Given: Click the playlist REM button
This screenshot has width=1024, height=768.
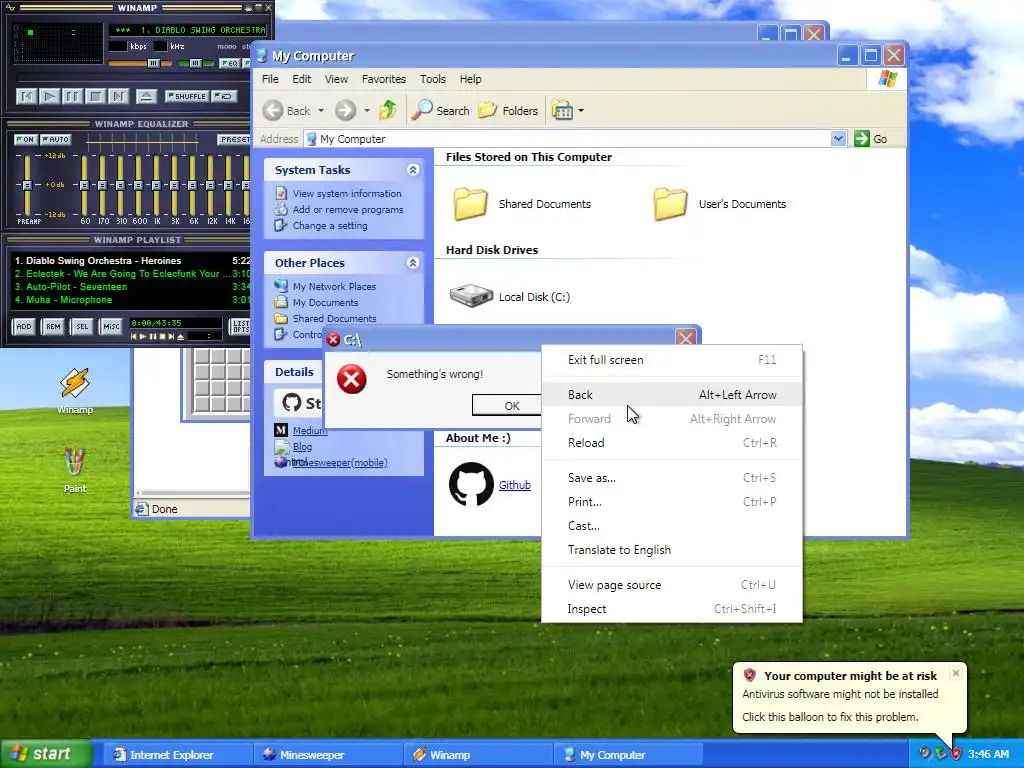Looking at the screenshot, I should tap(53, 327).
